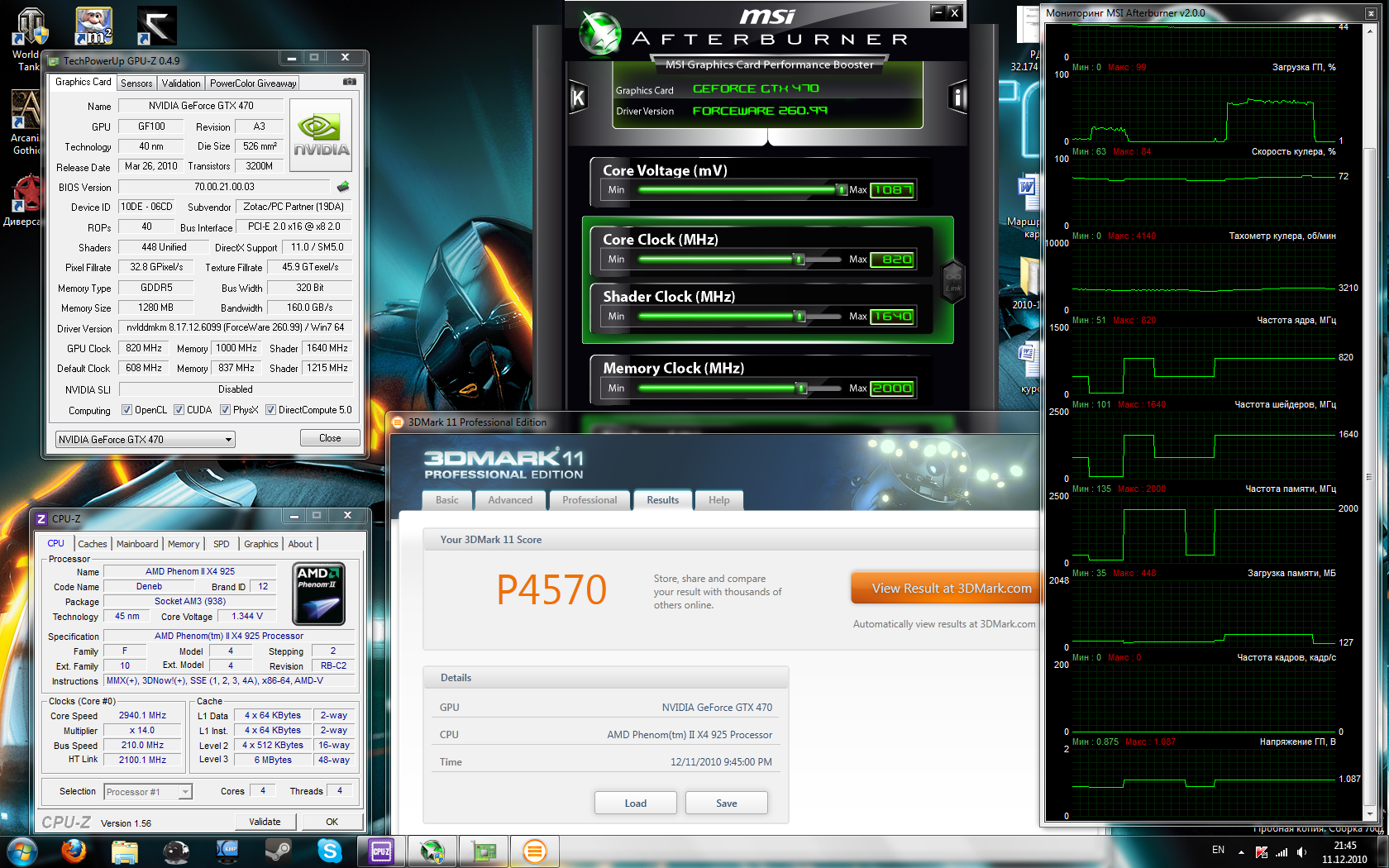Toggle the PhysX checkbox in GPU-Z

(x=225, y=410)
